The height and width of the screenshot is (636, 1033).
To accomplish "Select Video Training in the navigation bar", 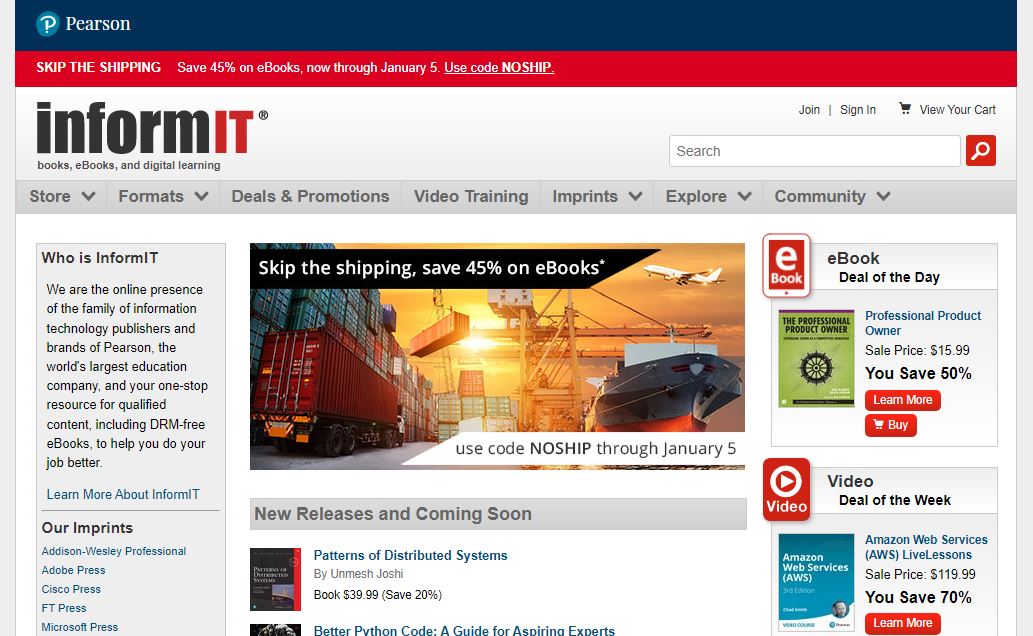I will [x=470, y=196].
